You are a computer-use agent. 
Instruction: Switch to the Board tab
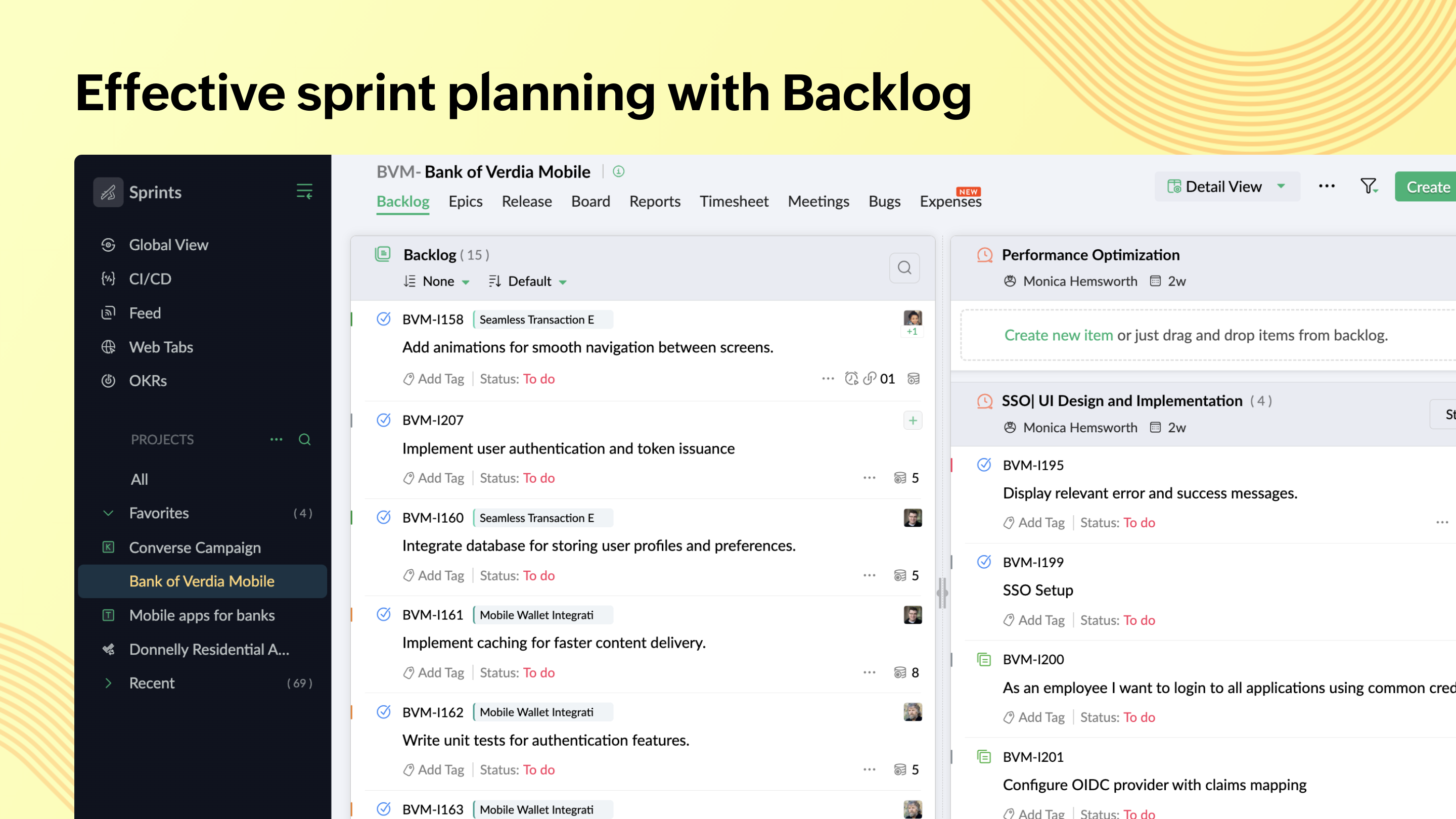[x=590, y=201]
